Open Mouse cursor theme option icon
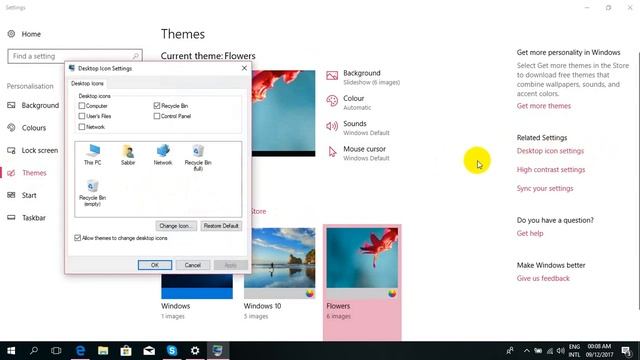Viewport: 640px width, 360px height. point(332,152)
